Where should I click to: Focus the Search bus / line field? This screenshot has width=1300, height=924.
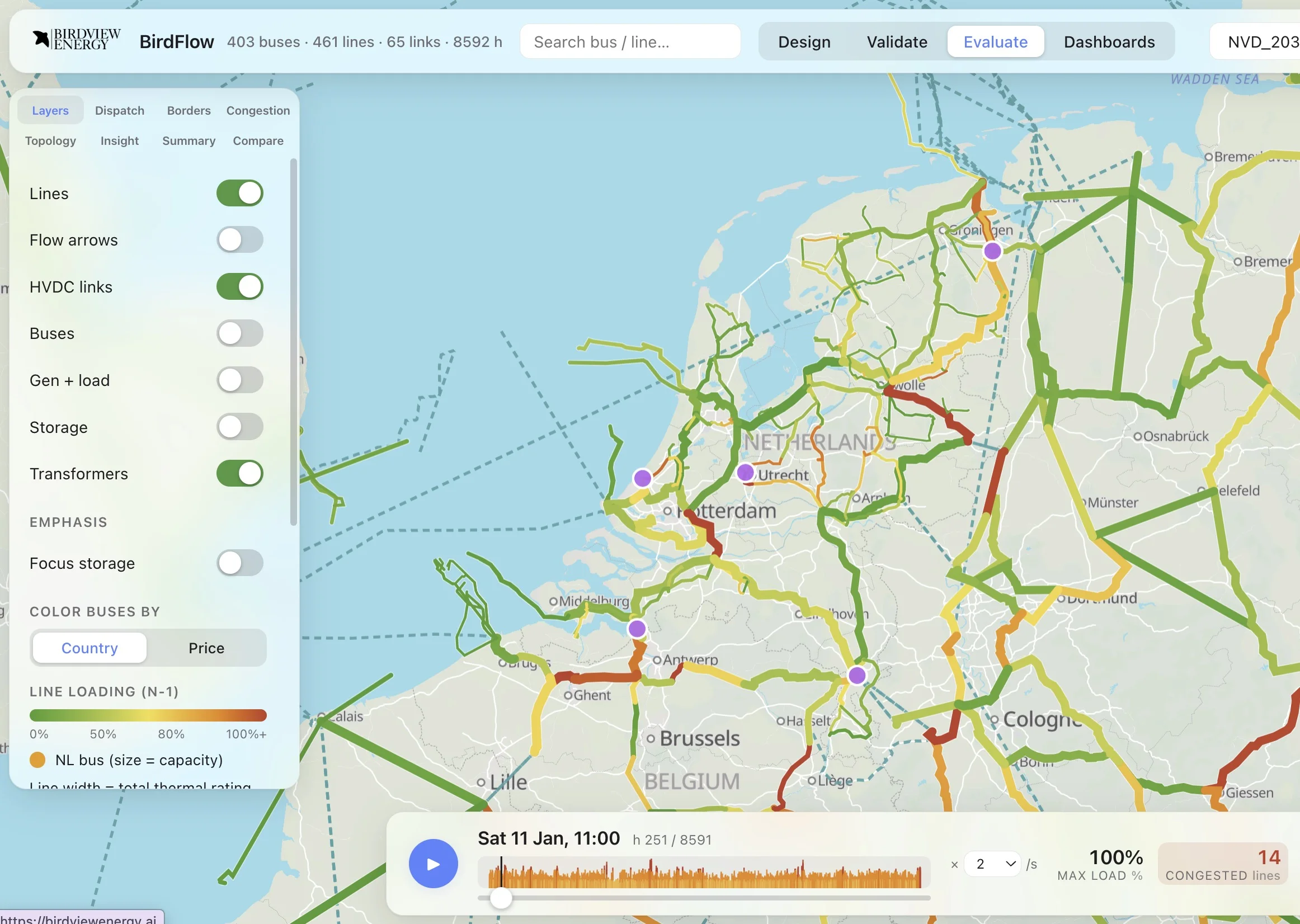pos(630,41)
